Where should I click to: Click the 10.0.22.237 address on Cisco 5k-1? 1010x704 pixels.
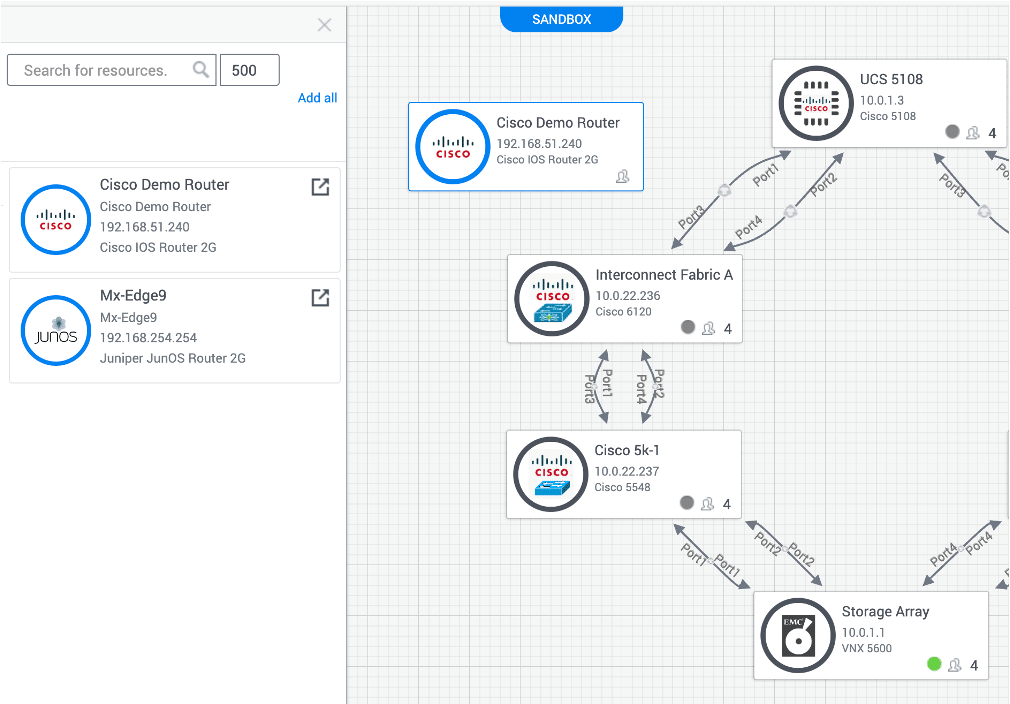(x=627, y=471)
